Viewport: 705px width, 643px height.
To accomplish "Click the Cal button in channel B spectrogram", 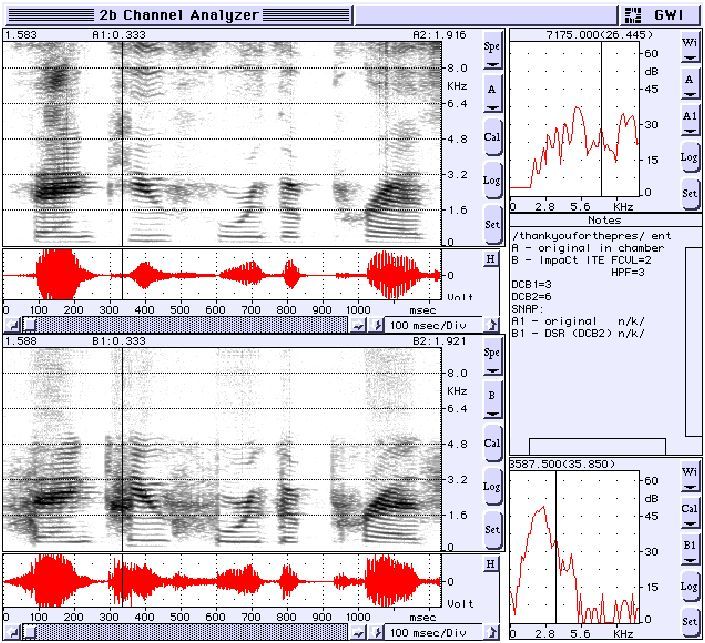I will 492,443.
